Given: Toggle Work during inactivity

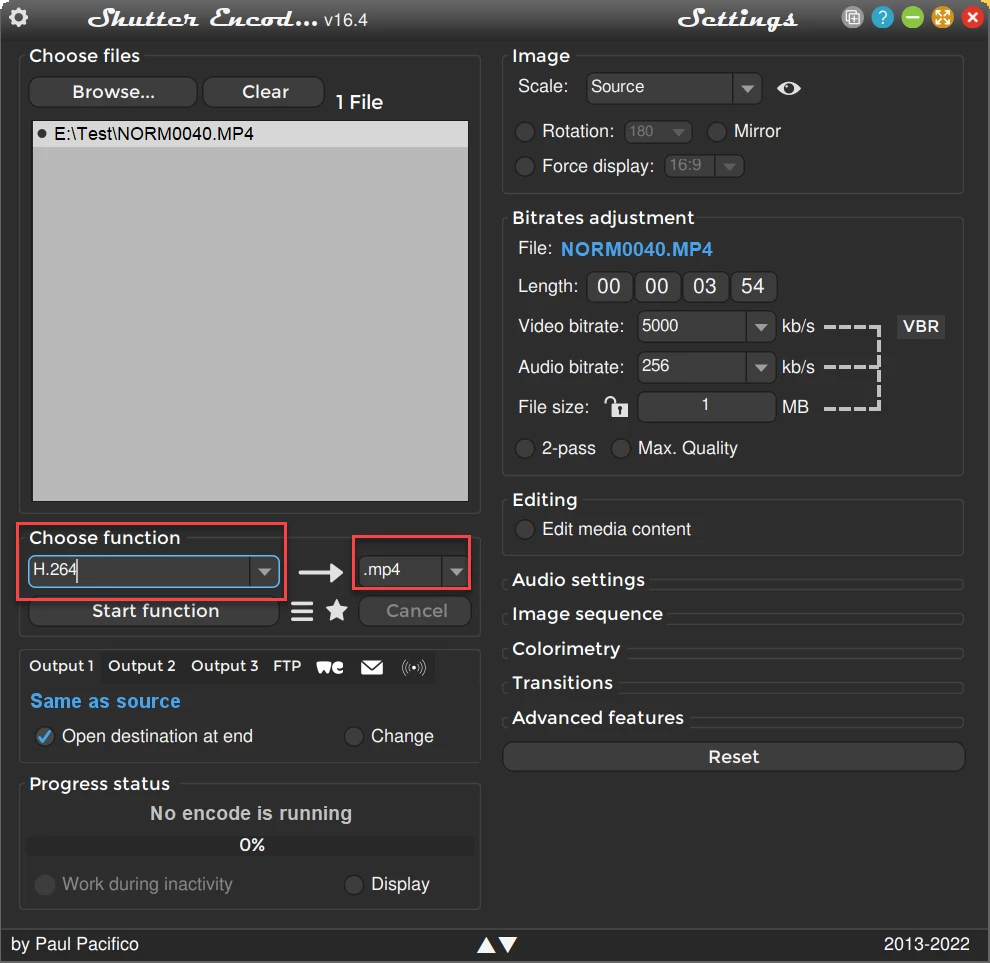Looking at the screenshot, I should [45, 885].
